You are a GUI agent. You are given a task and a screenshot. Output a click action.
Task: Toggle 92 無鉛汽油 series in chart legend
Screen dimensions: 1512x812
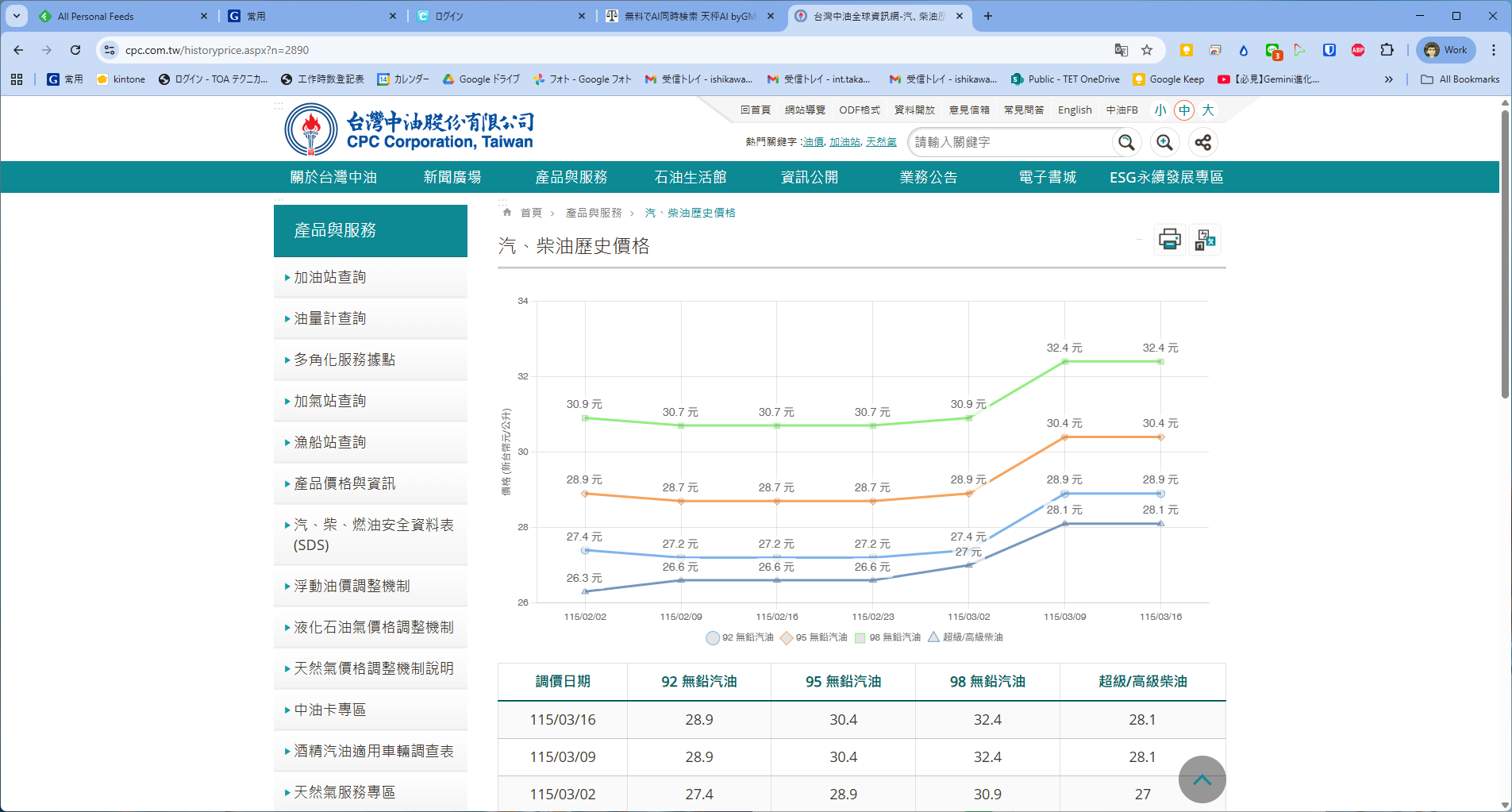739,637
